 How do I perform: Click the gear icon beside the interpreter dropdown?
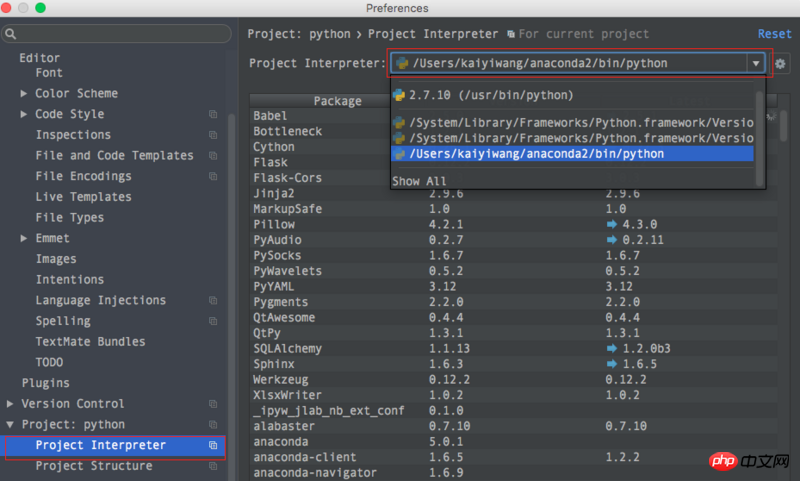pos(781,63)
